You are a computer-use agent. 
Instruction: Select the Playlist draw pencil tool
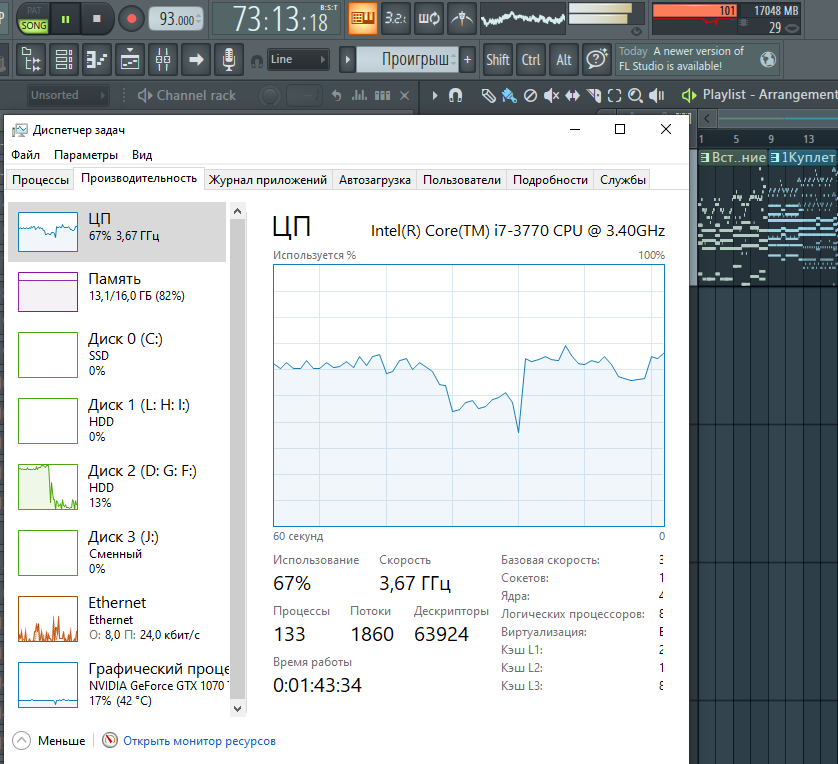488,96
